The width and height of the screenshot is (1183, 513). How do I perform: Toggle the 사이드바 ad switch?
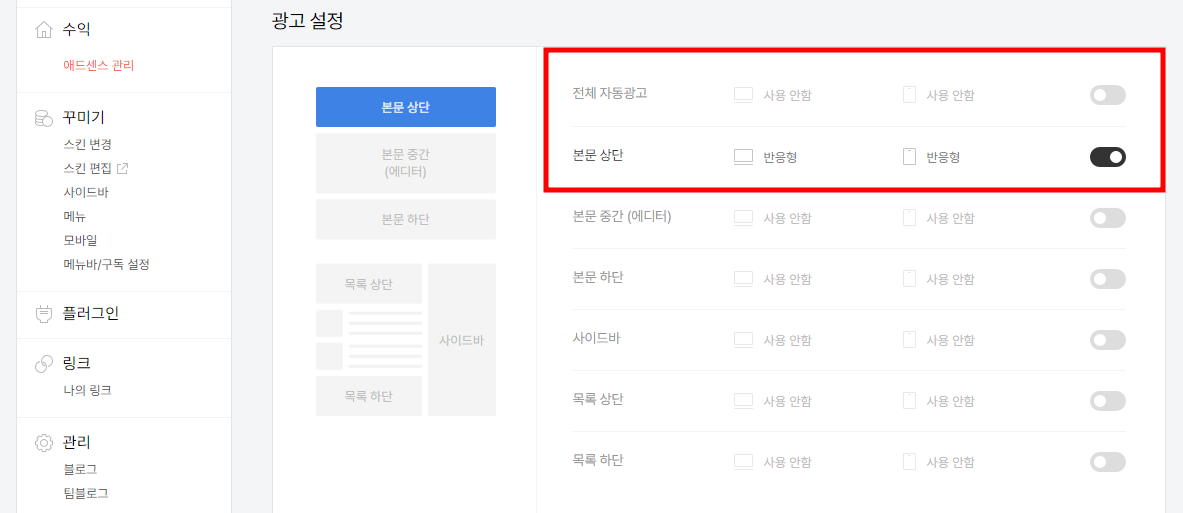[x=1108, y=340]
